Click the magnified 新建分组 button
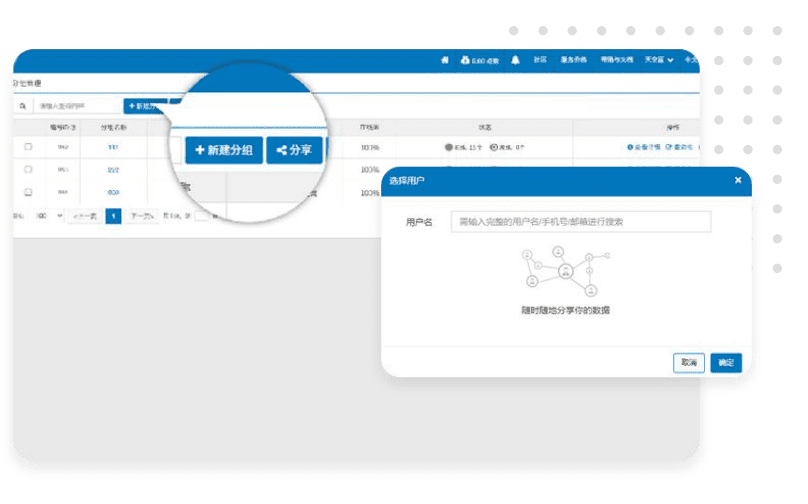This screenshot has width=808, height=504. pyautogui.click(x=224, y=150)
